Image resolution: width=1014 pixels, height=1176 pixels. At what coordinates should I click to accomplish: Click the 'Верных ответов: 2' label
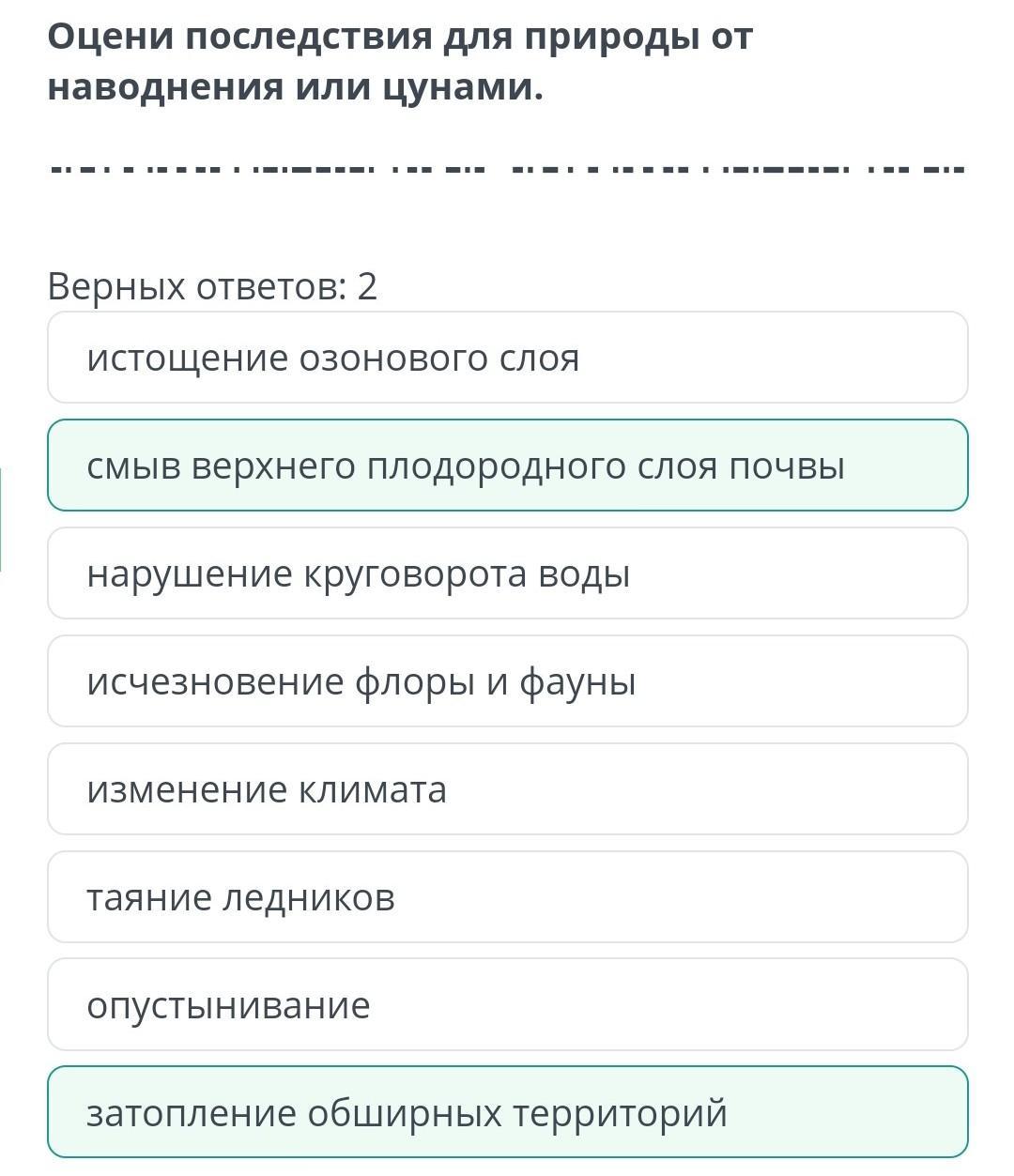click(212, 286)
